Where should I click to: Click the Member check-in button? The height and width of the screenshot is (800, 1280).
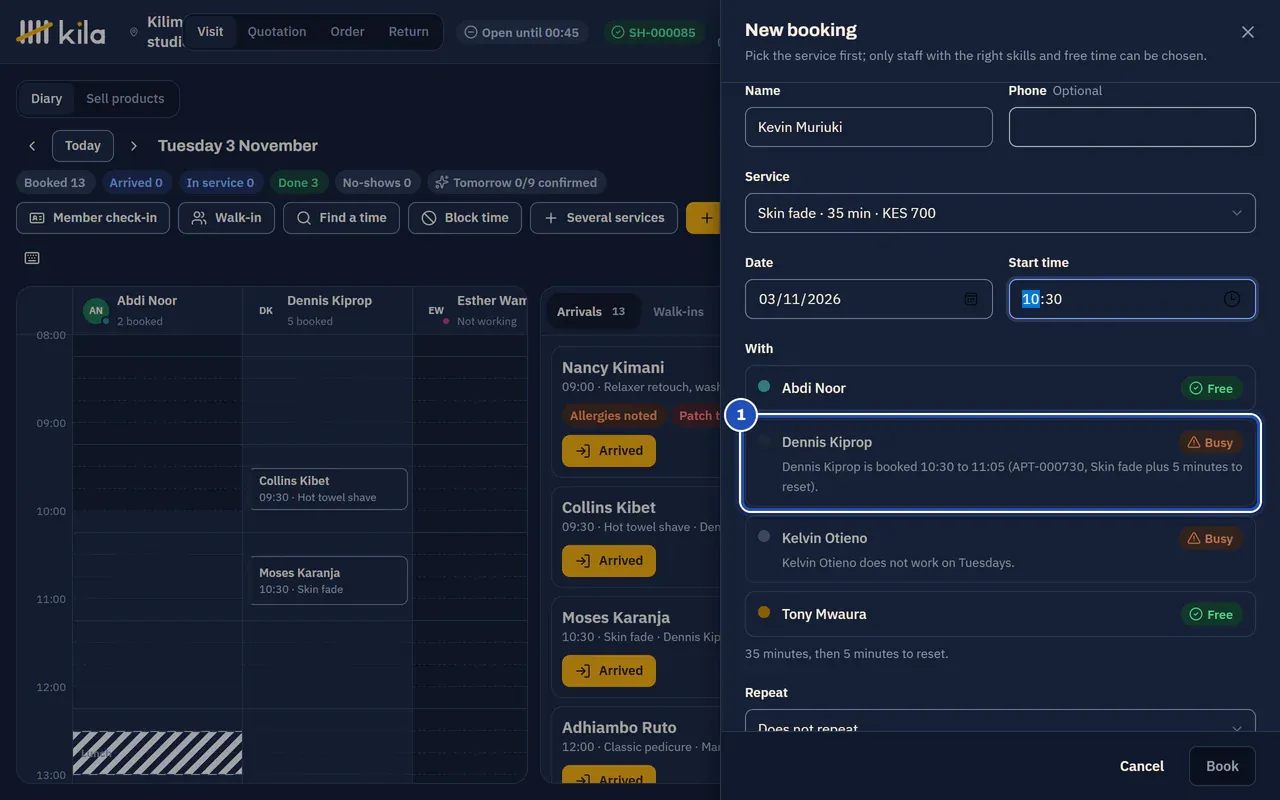93,218
